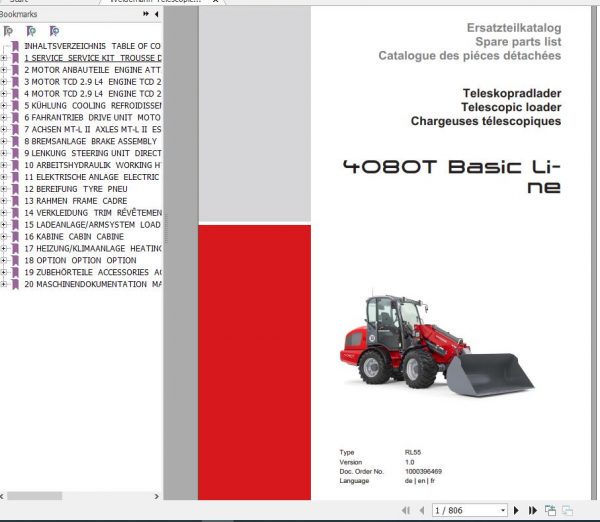Expand the 1 SERVICE bookmark node
This screenshot has height=522, width=600.
tap(3, 58)
